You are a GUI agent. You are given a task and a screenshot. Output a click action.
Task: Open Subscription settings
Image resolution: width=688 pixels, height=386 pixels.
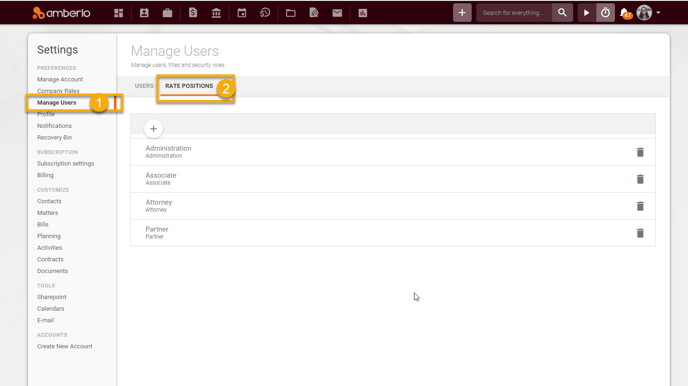(x=65, y=164)
